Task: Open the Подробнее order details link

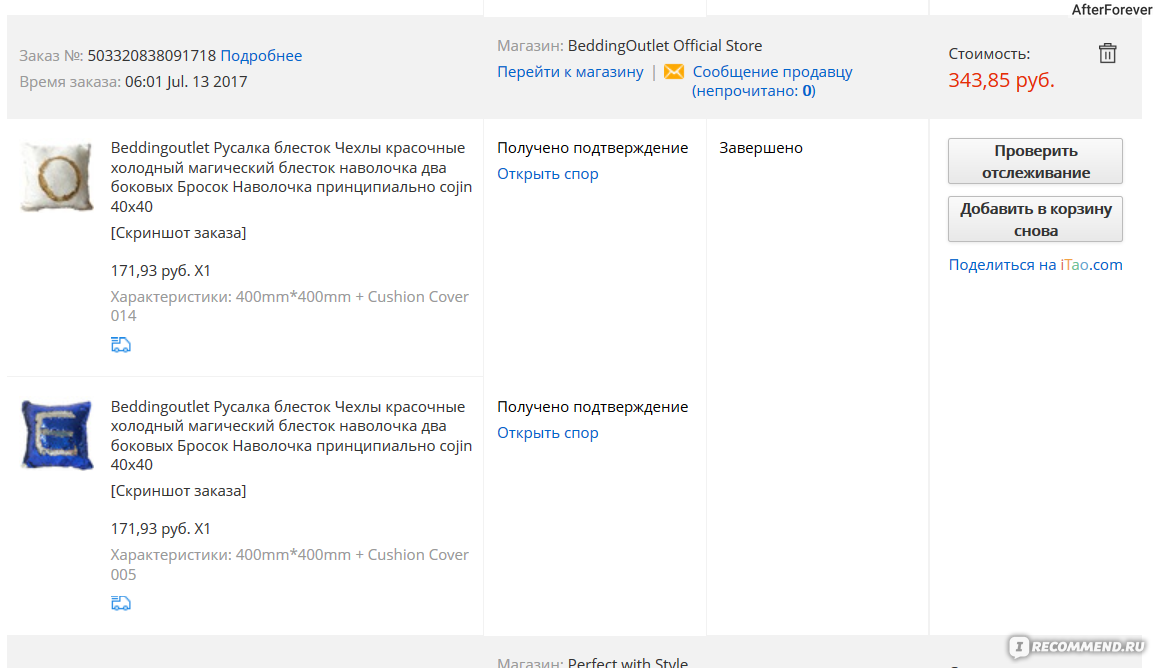Action: (x=261, y=56)
